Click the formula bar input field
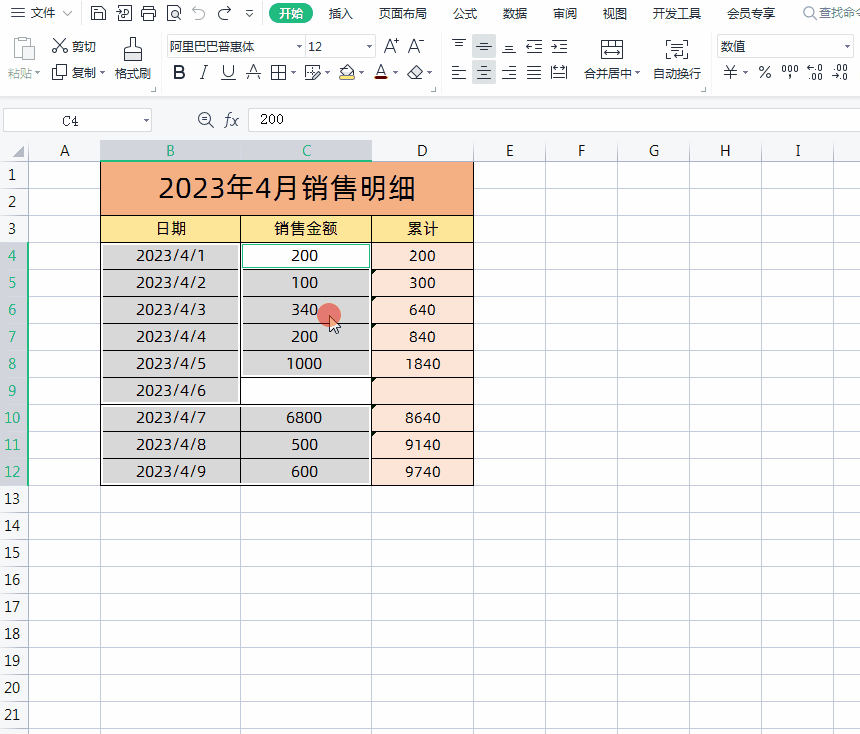This screenshot has height=734, width=860. click(554, 120)
